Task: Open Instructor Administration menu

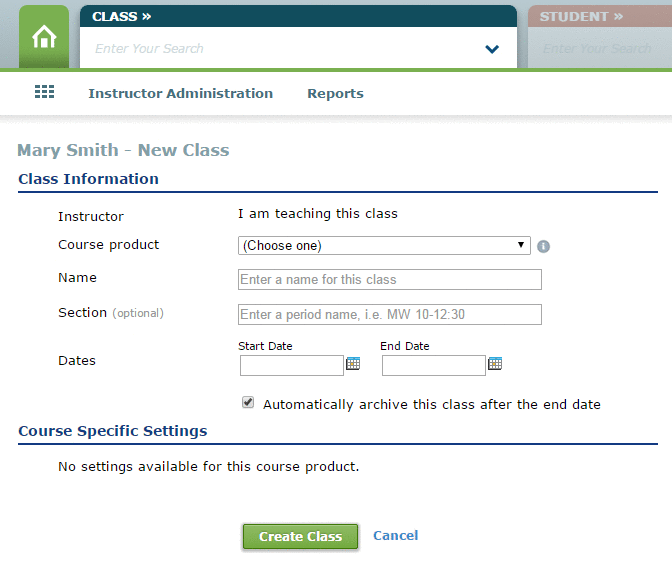Action: pos(180,93)
